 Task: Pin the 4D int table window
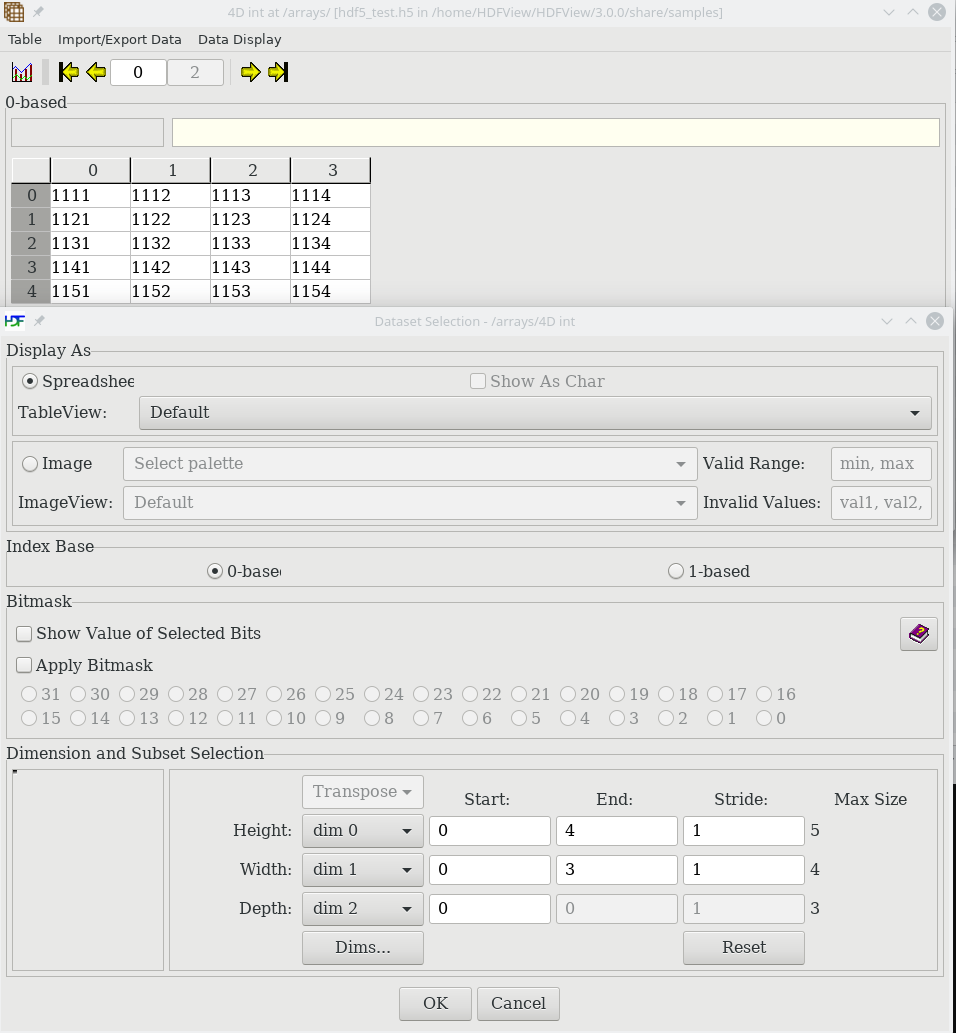pos(38,12)
